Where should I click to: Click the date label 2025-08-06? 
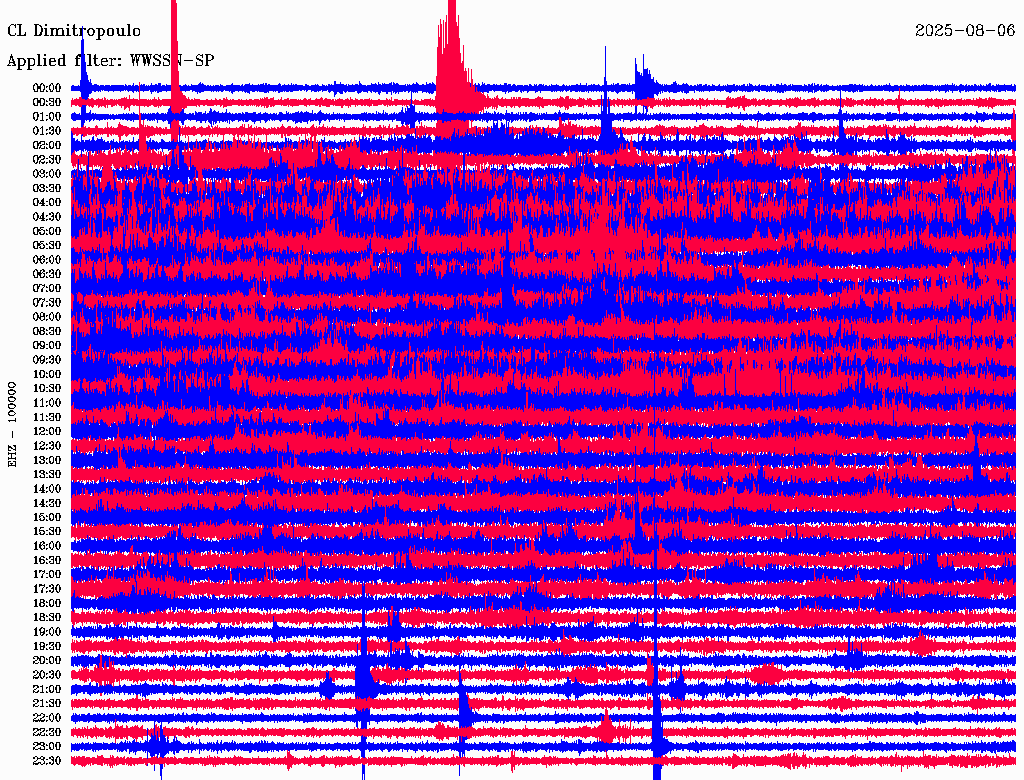pyautogui.click(x=965, y=31)
